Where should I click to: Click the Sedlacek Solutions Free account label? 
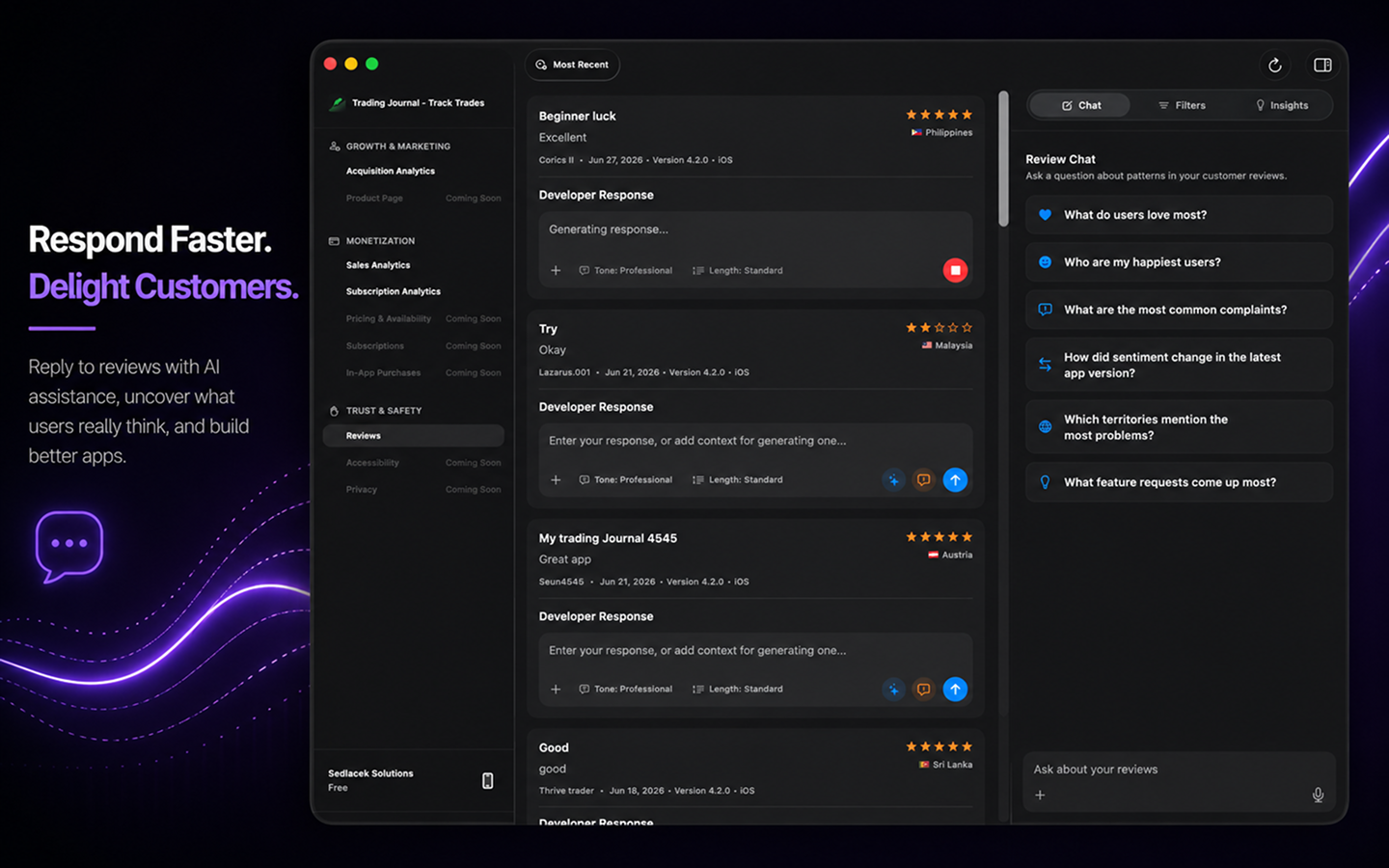(x=370, y=780)
